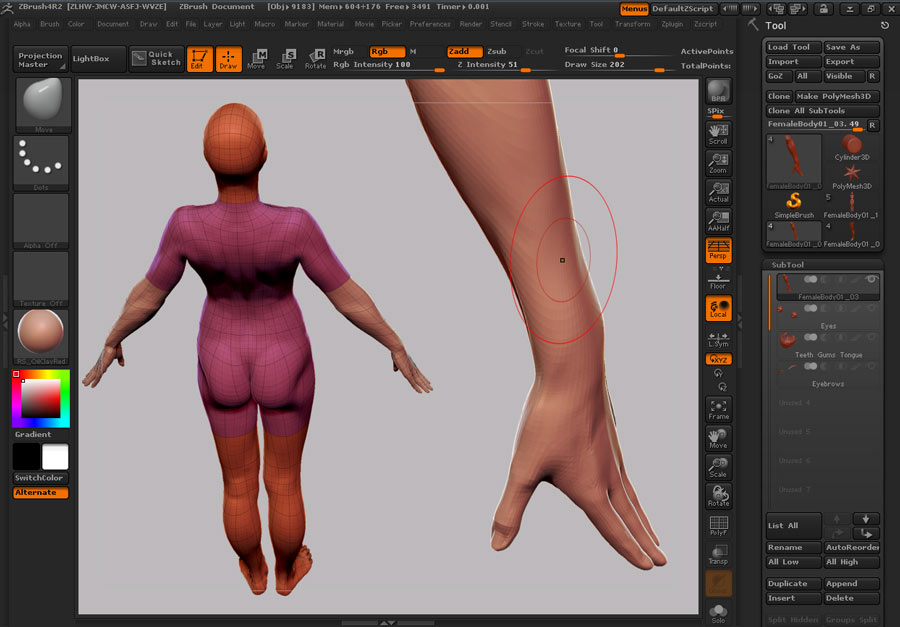Toggle XYZ rotation mode

point(718,359)
